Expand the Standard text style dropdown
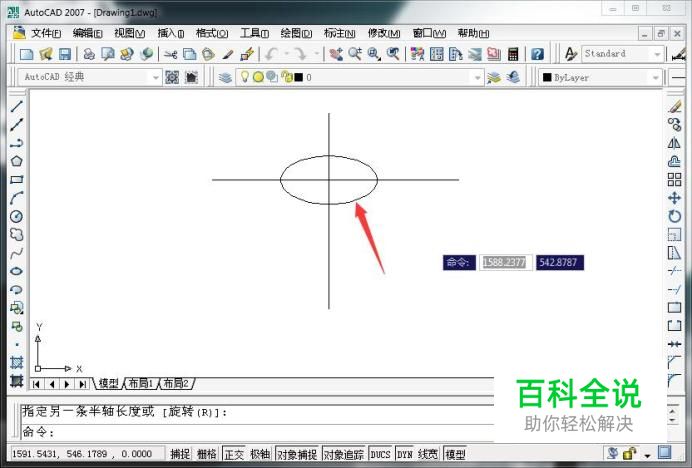692x468 pixels. pos(657,54)
